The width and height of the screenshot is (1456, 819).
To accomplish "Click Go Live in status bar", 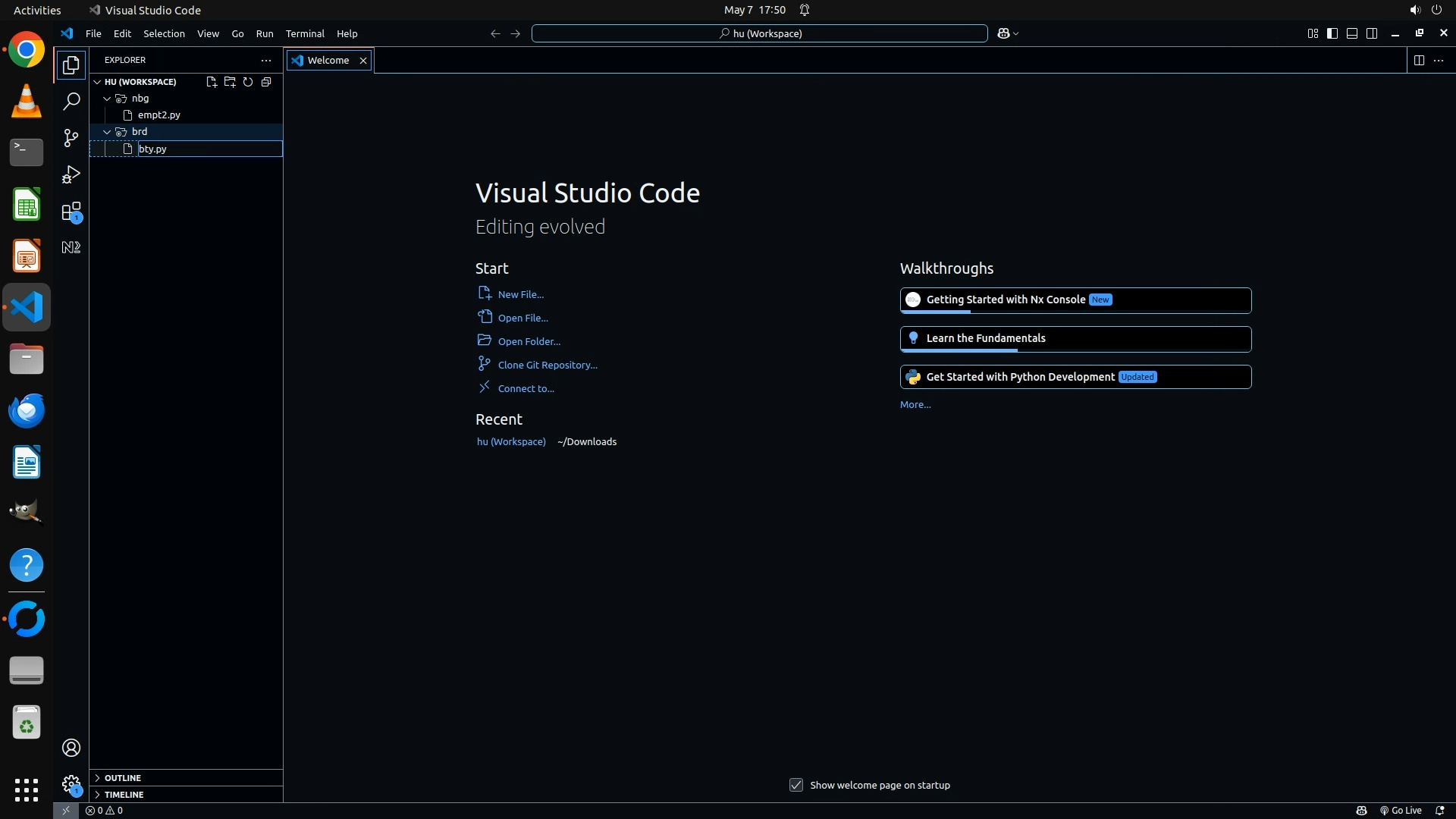I will click(x=1401, y=811).
